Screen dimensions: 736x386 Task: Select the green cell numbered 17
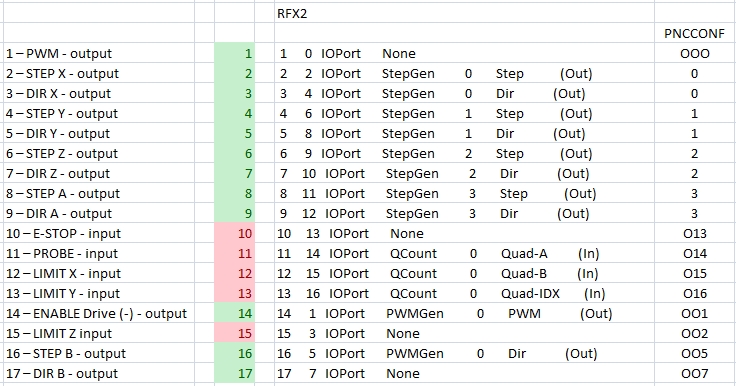pos(235,374)
